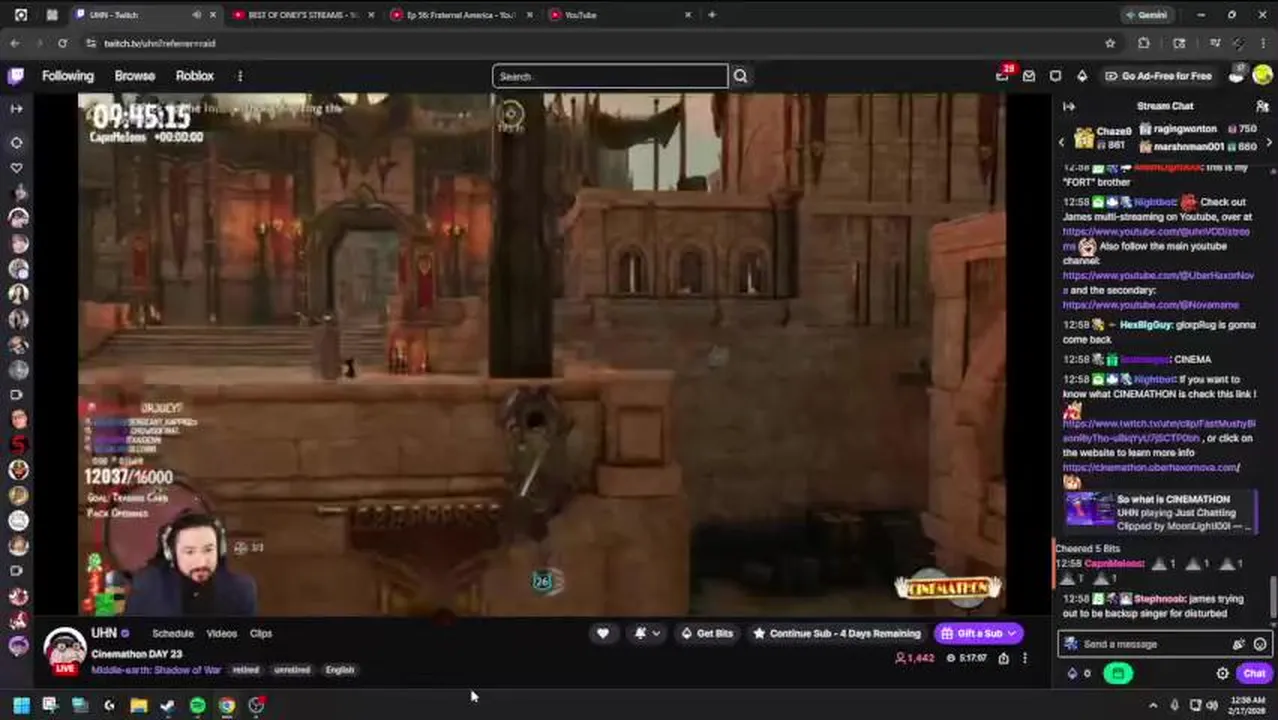The height and width of the screenshot is (720, 1278).
Task: Open File Explorer from taskbar
Action: (139, 705)
